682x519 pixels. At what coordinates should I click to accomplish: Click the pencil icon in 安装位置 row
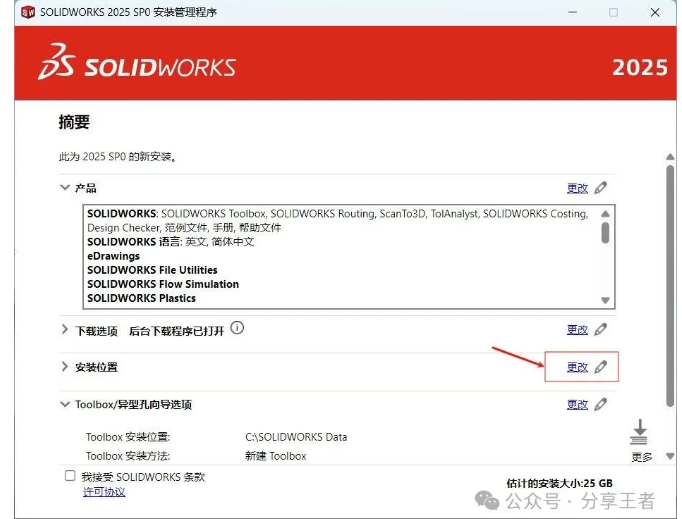click(601, 367)
